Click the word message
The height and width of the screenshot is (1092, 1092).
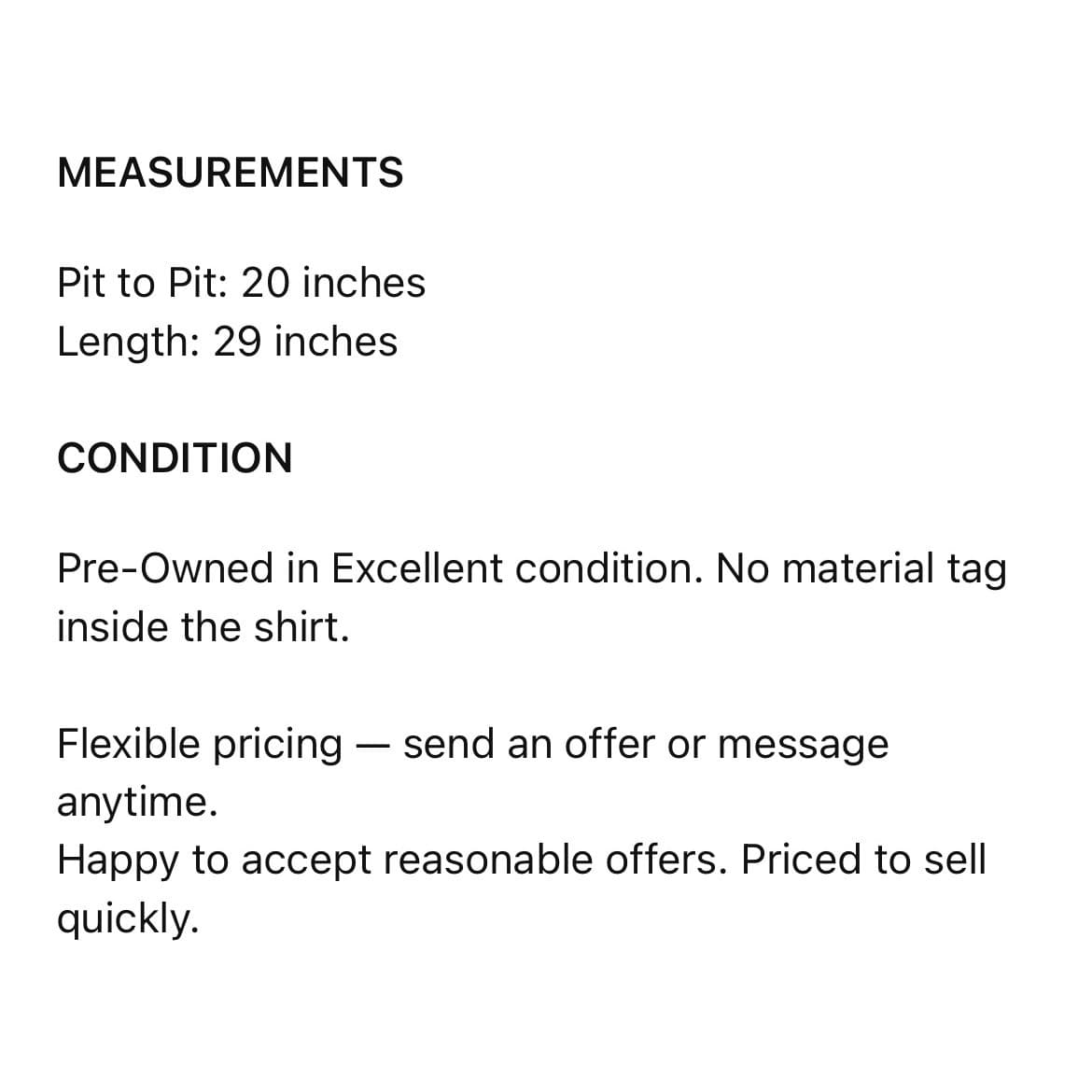click(803, 746)
